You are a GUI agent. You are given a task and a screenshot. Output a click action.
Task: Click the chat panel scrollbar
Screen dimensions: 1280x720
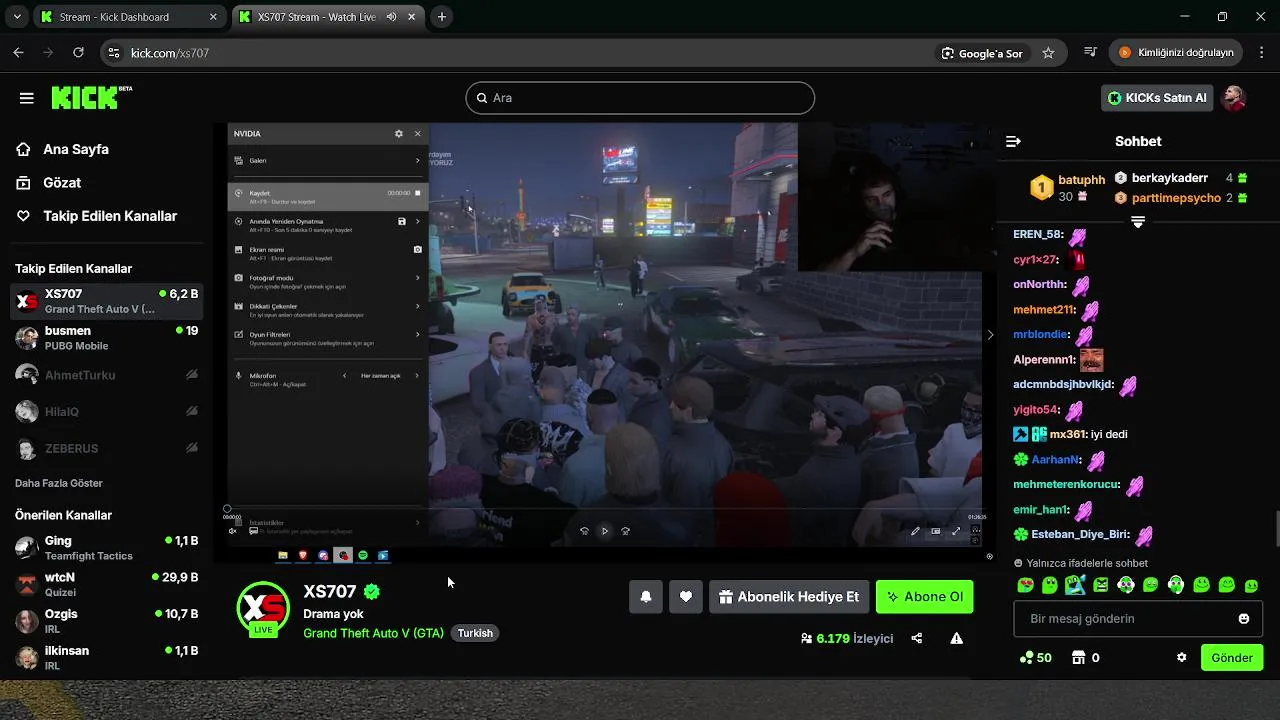(1277, 528)
